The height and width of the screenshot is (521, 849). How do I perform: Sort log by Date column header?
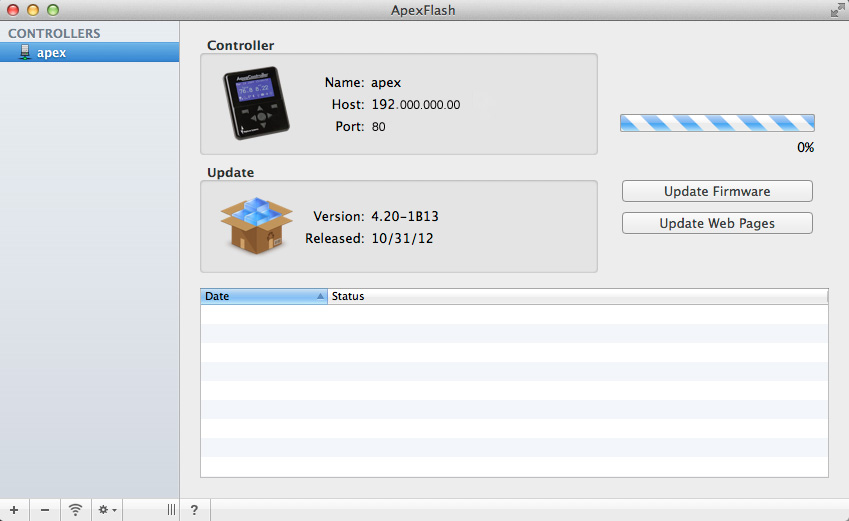(x=264, y=296)
